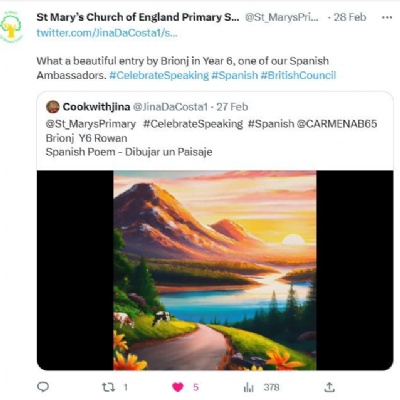Viewport: 400px width, 400px height.
Task: Toggle the pink heart like button
Action: point(178,387)
